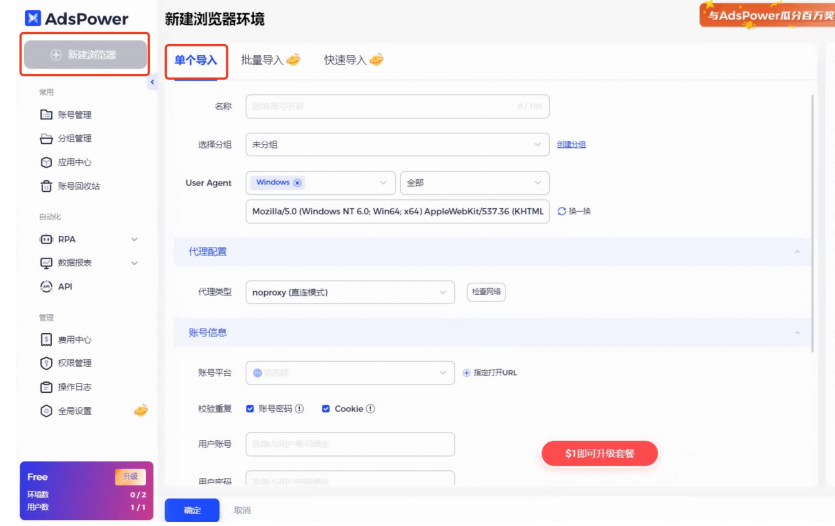Open the RPA robot icon
Viewport: 835px width, 526px height.
46,239
